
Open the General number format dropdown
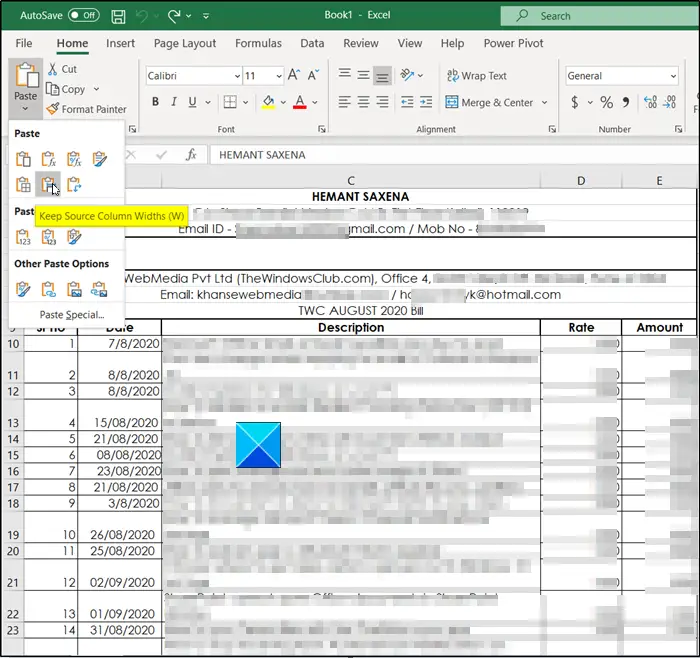pos(673,76)
